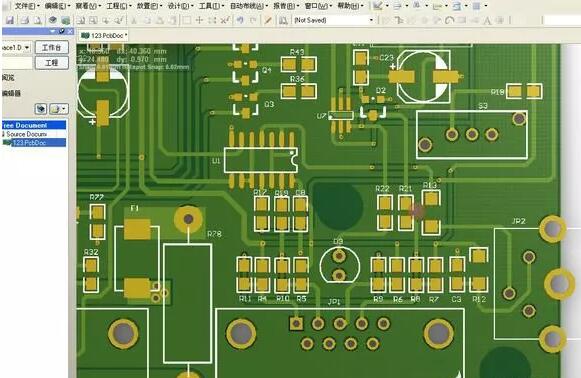The width and height of the screenshot is (581, 378).
Task: Open the 察看(V) menu
Action: pos(88,6)
